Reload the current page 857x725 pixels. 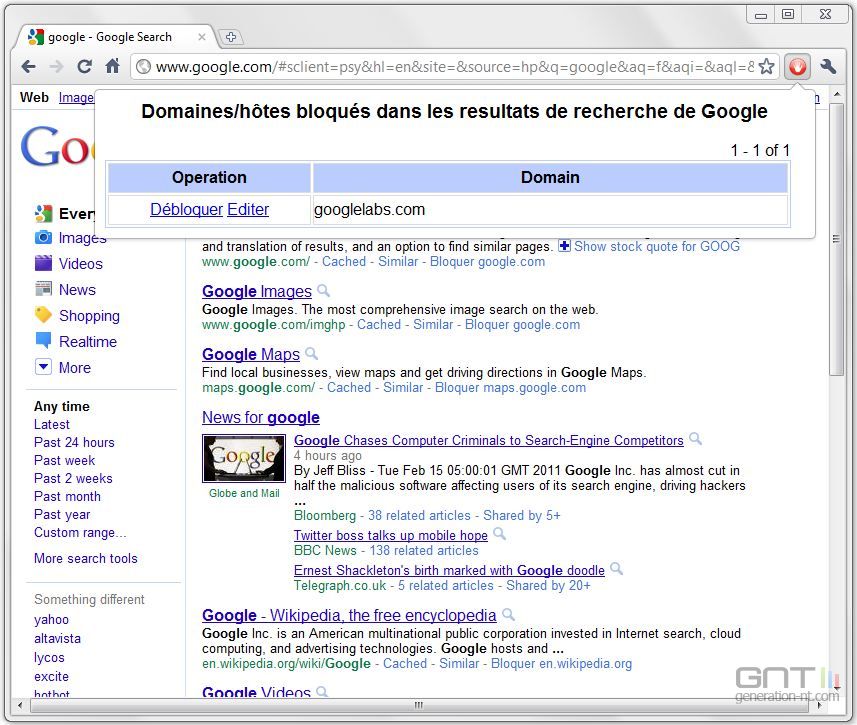[x=84, y=67]
